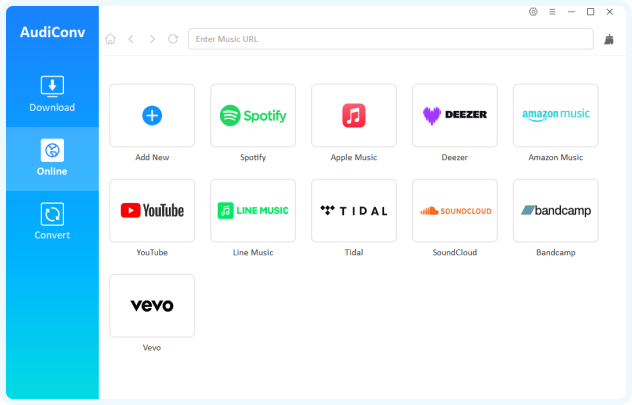This screenshot has width=632, height=405.
Task: Click the 'Deezer' caption label
Action: click(x=455, y=158)
